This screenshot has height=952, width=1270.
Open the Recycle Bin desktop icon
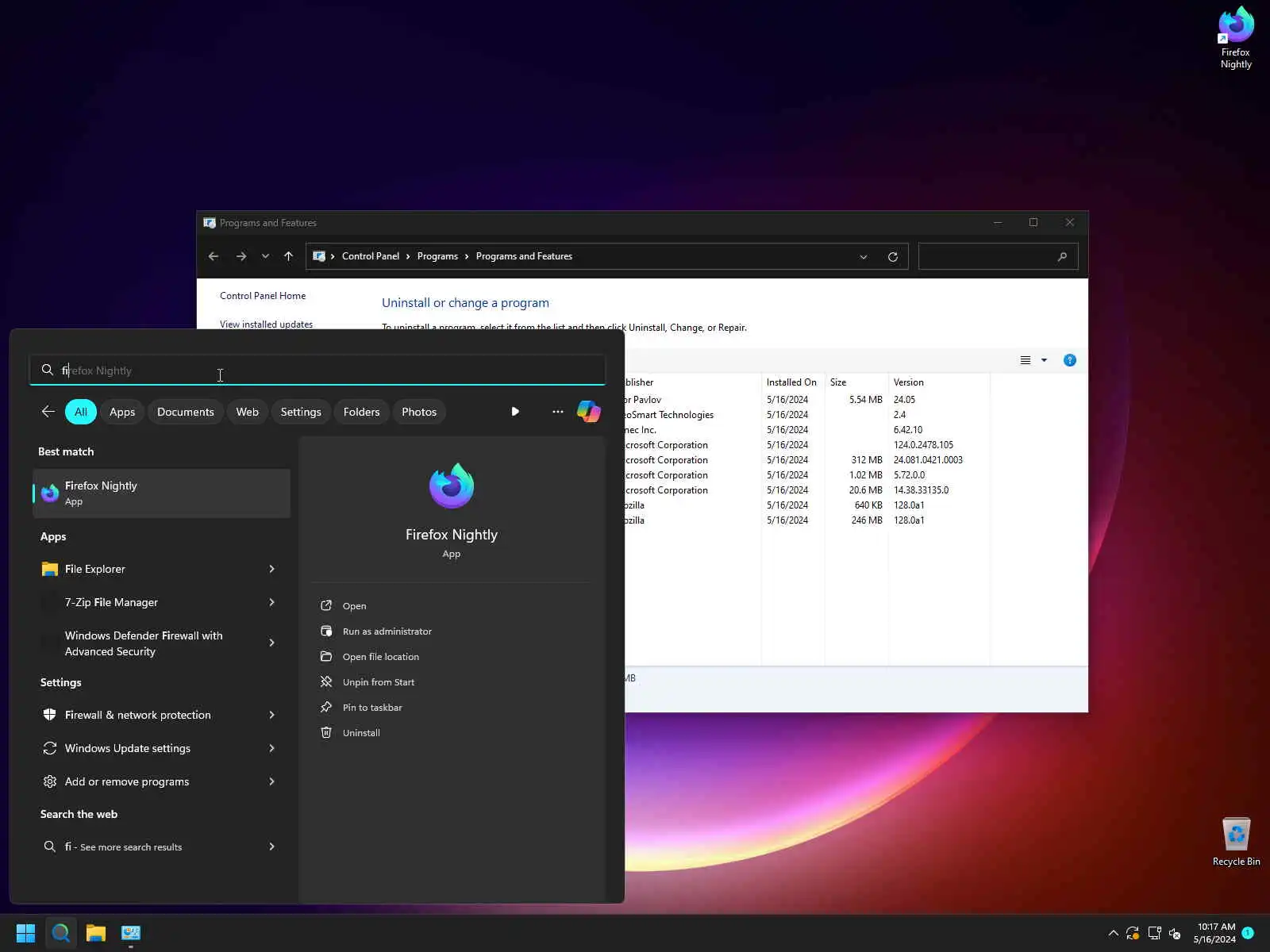tap(1236, 842)
